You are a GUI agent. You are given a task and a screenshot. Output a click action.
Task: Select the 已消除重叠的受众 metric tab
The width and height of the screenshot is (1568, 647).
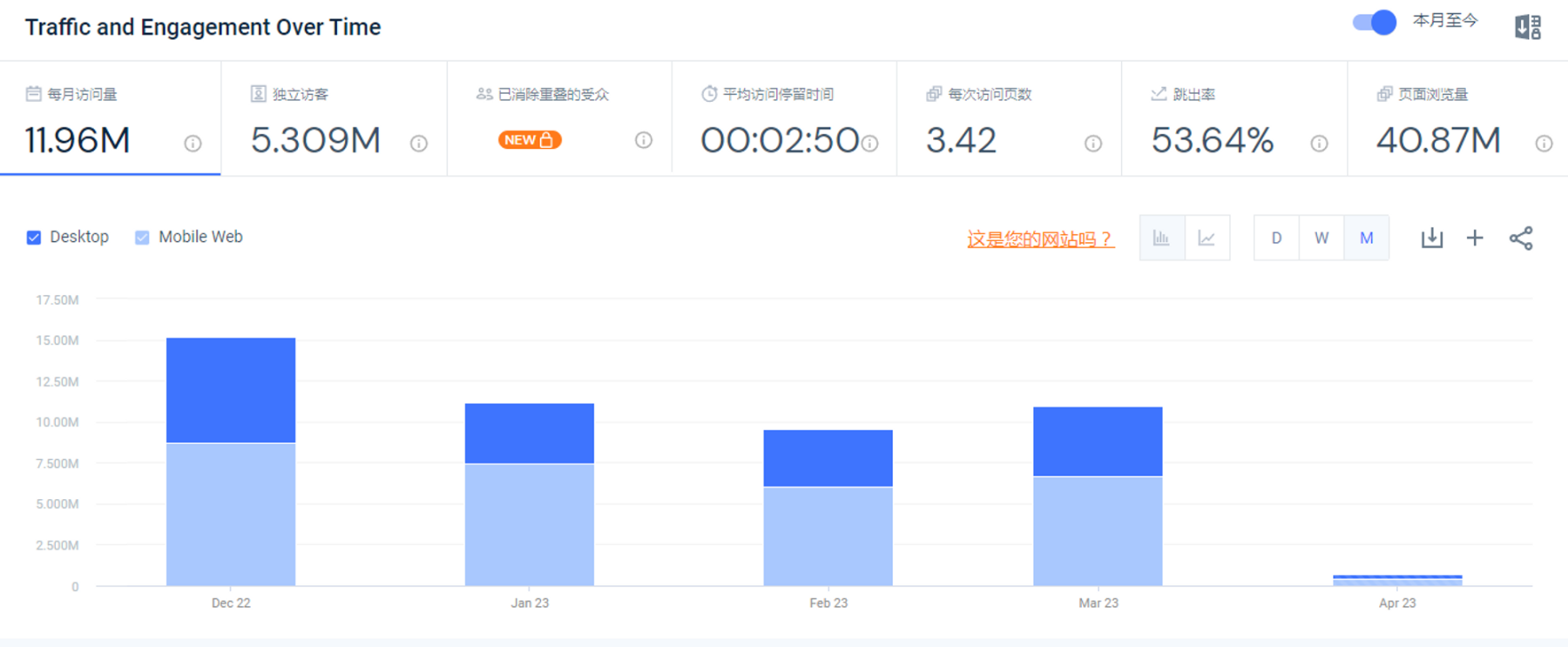[559, 118]
